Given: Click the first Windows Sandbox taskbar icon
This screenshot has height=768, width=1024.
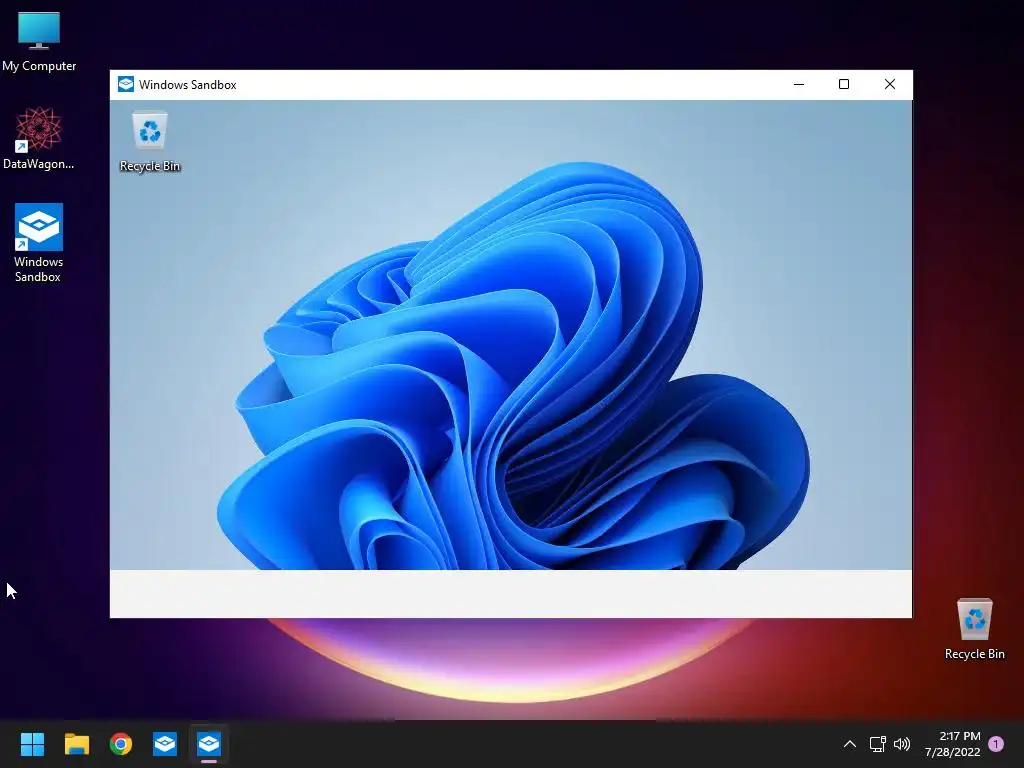Looking at the screenshot, I should coord(165,743).
